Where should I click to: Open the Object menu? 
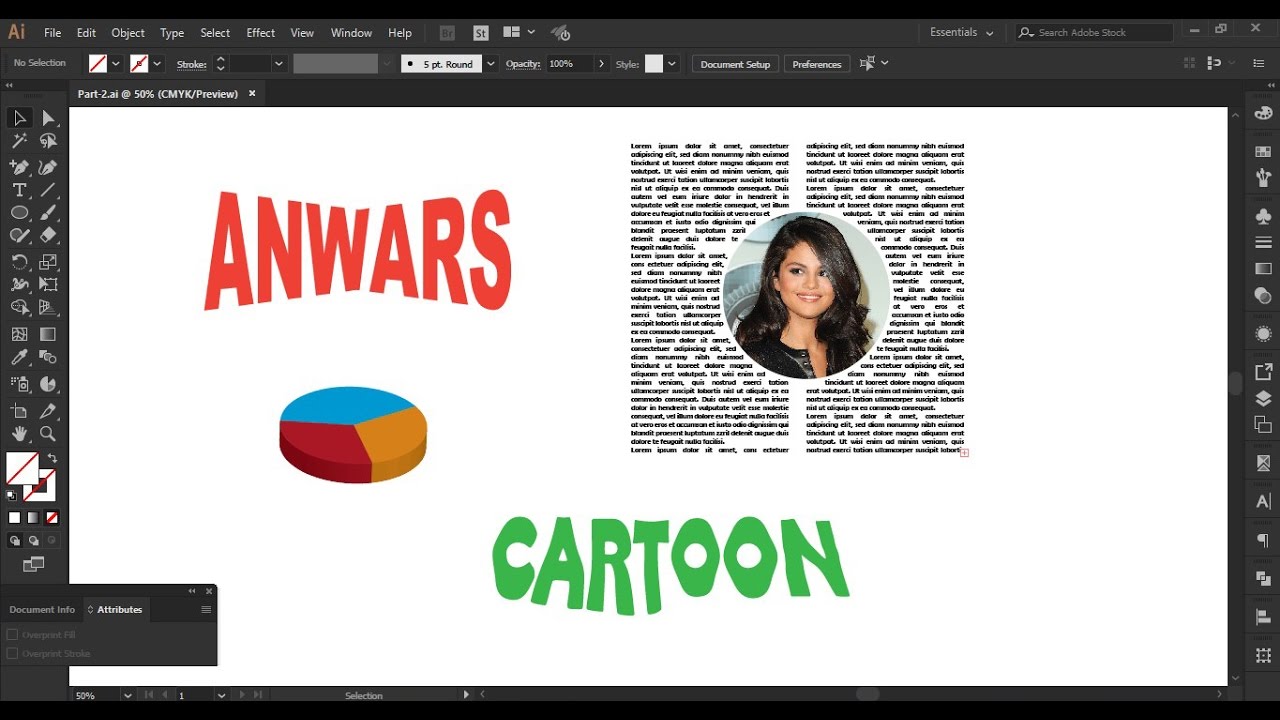(x=128, y=33)
